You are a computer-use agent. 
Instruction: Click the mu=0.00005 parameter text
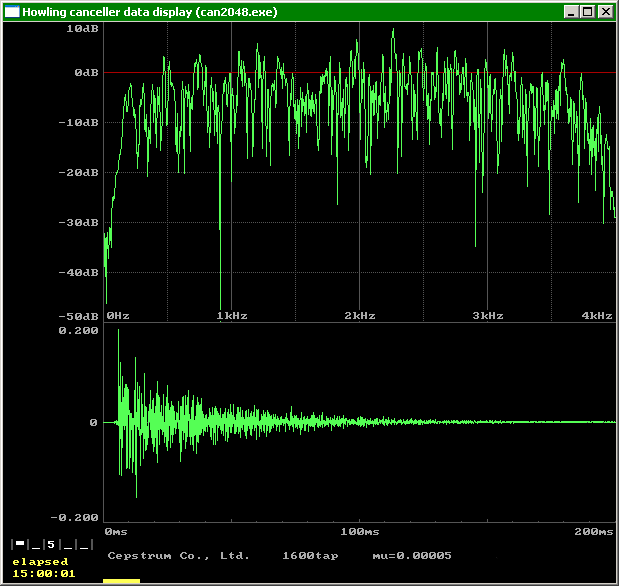coord(412,555)
